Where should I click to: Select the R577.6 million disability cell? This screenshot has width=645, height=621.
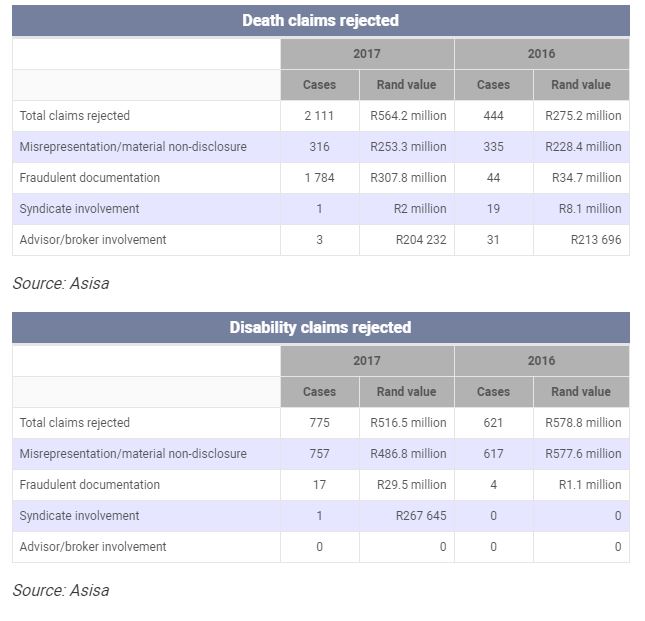(583, 454)
